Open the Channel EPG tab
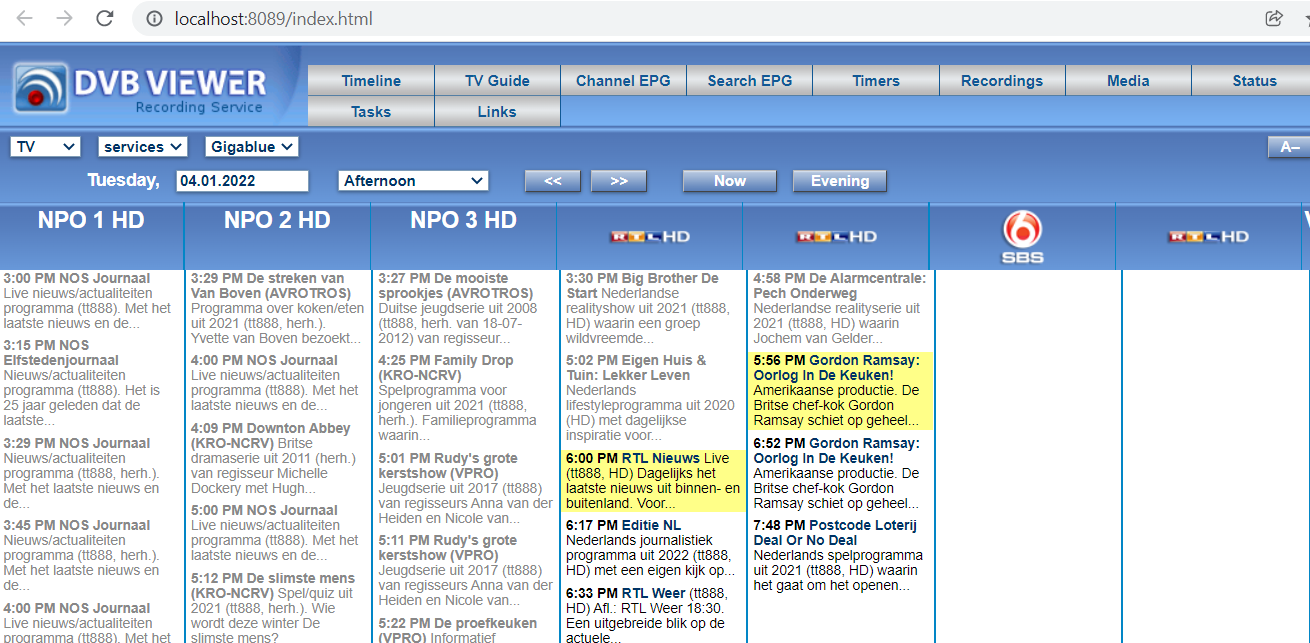The width and height of the screenshot is (1310, 643). pyautogui.click(x=623, y=81)
